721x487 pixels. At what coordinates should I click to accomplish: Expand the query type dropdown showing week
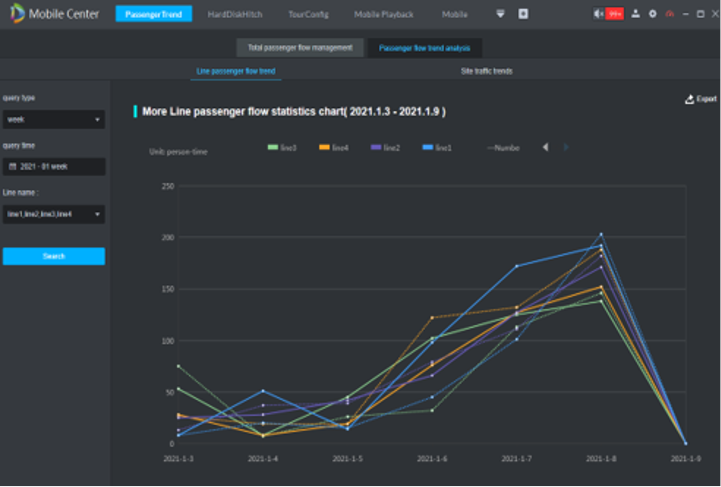(54, 120)
